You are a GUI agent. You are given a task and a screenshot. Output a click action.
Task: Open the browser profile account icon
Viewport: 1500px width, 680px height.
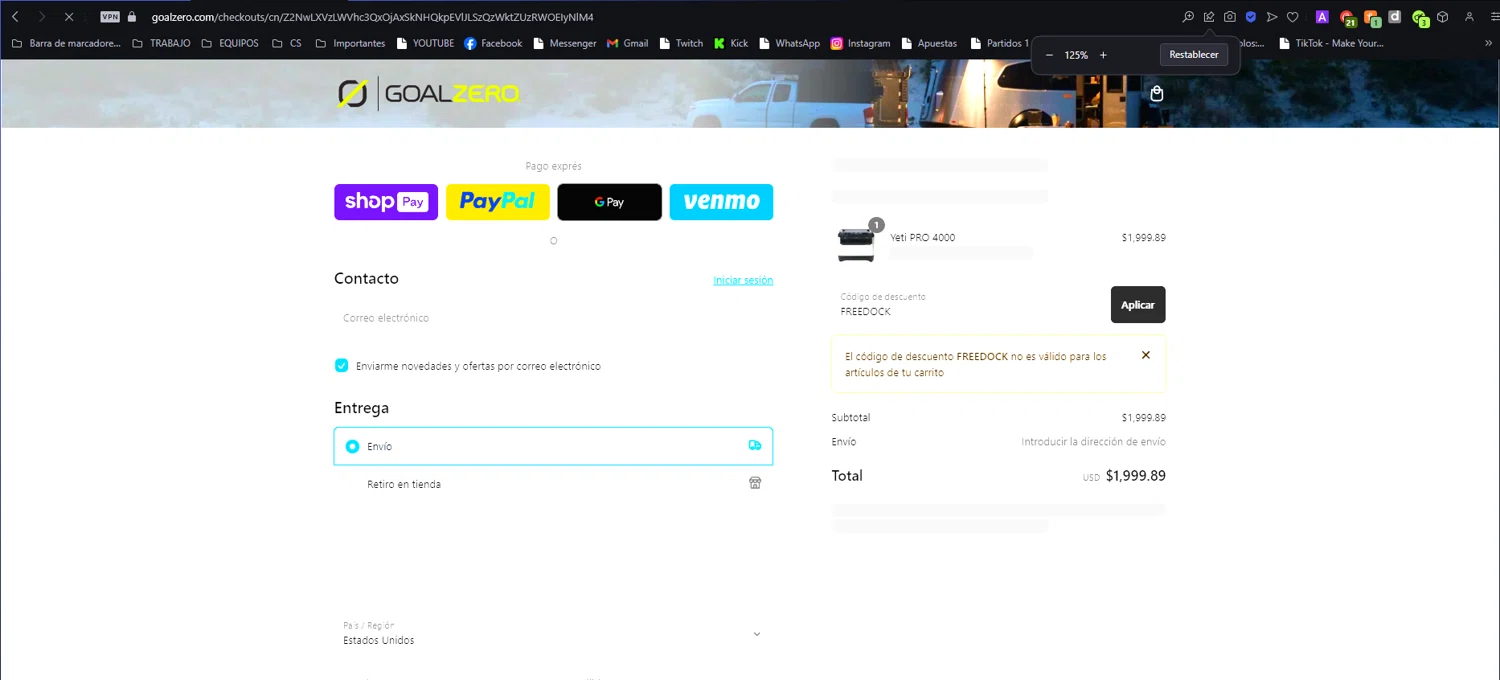1469,17
